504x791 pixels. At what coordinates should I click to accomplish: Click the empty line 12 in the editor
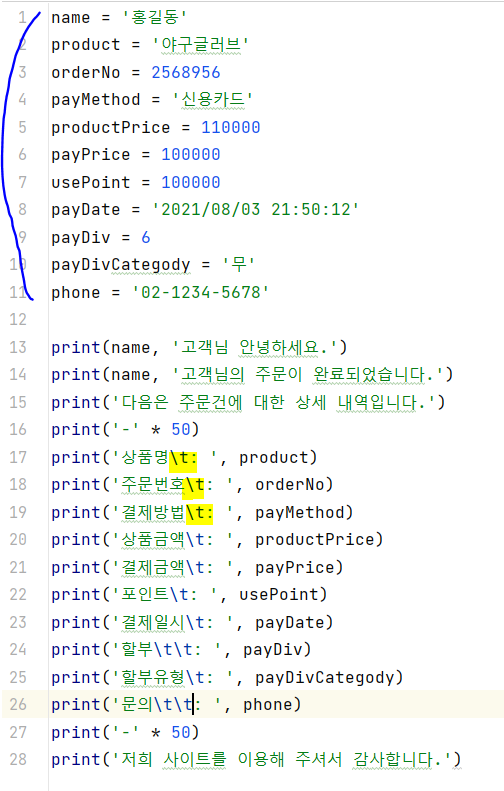[276, 319]
